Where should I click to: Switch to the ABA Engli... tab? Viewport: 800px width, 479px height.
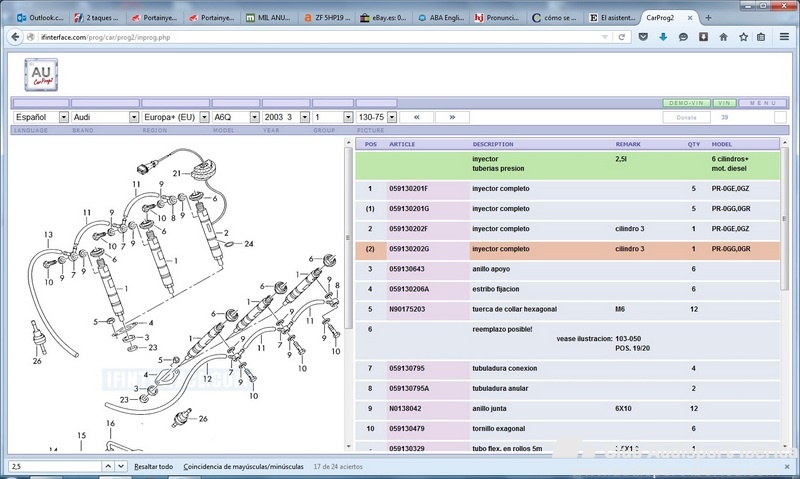(x=441, y=17)
